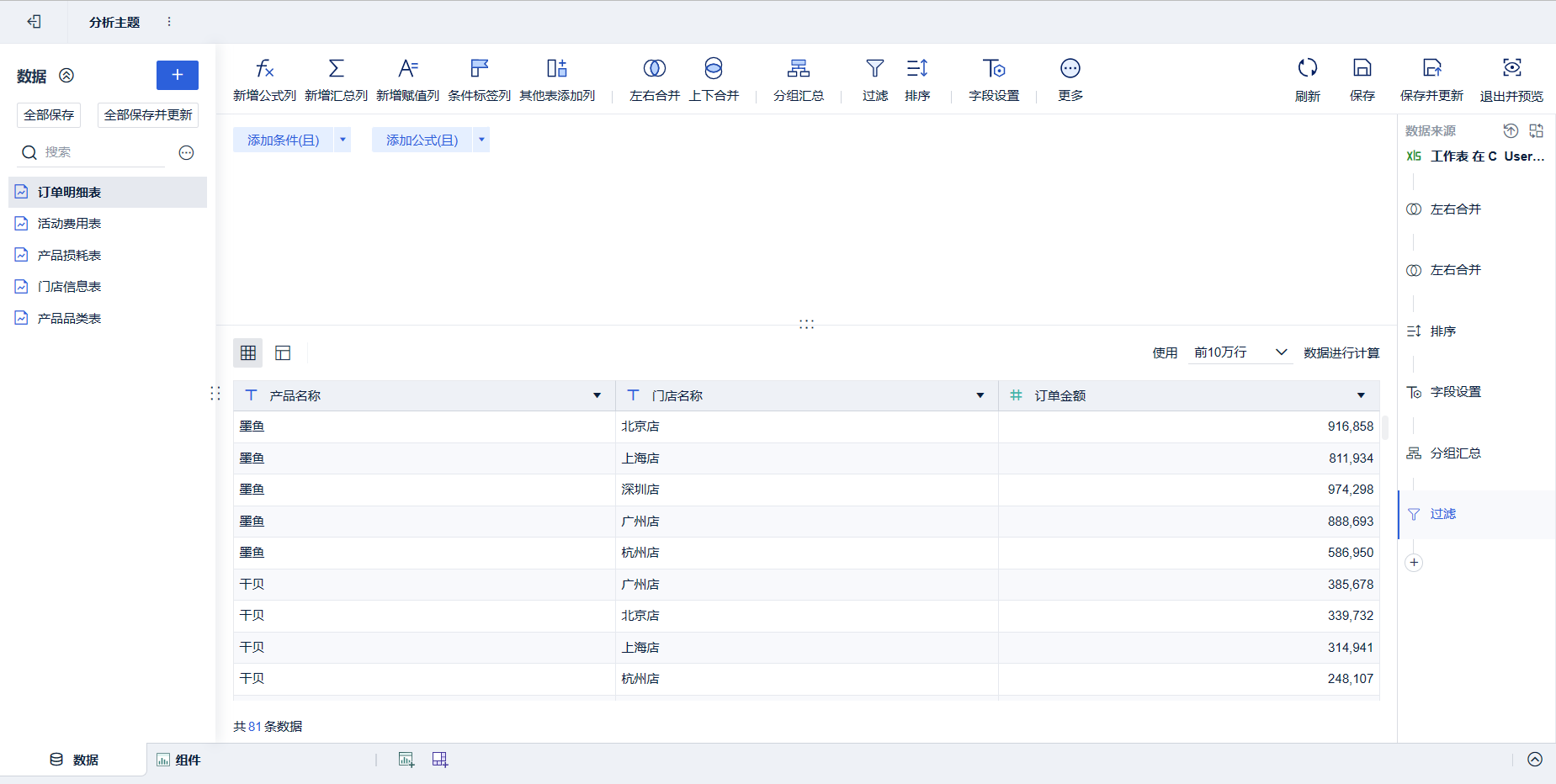Click the 新增公式列 tool

(x=264, y=80)
